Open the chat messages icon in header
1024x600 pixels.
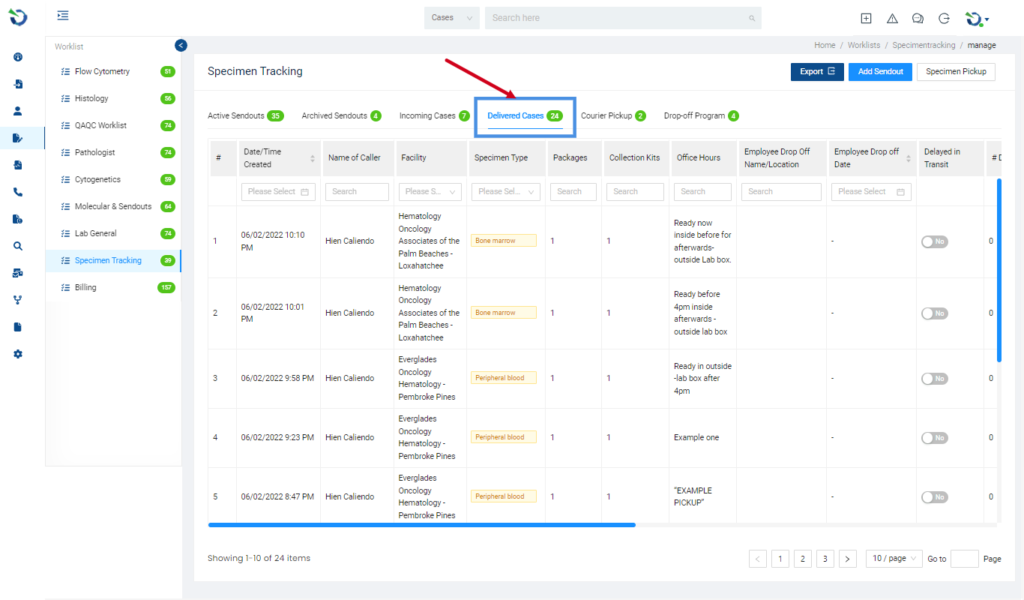[918, 18]
